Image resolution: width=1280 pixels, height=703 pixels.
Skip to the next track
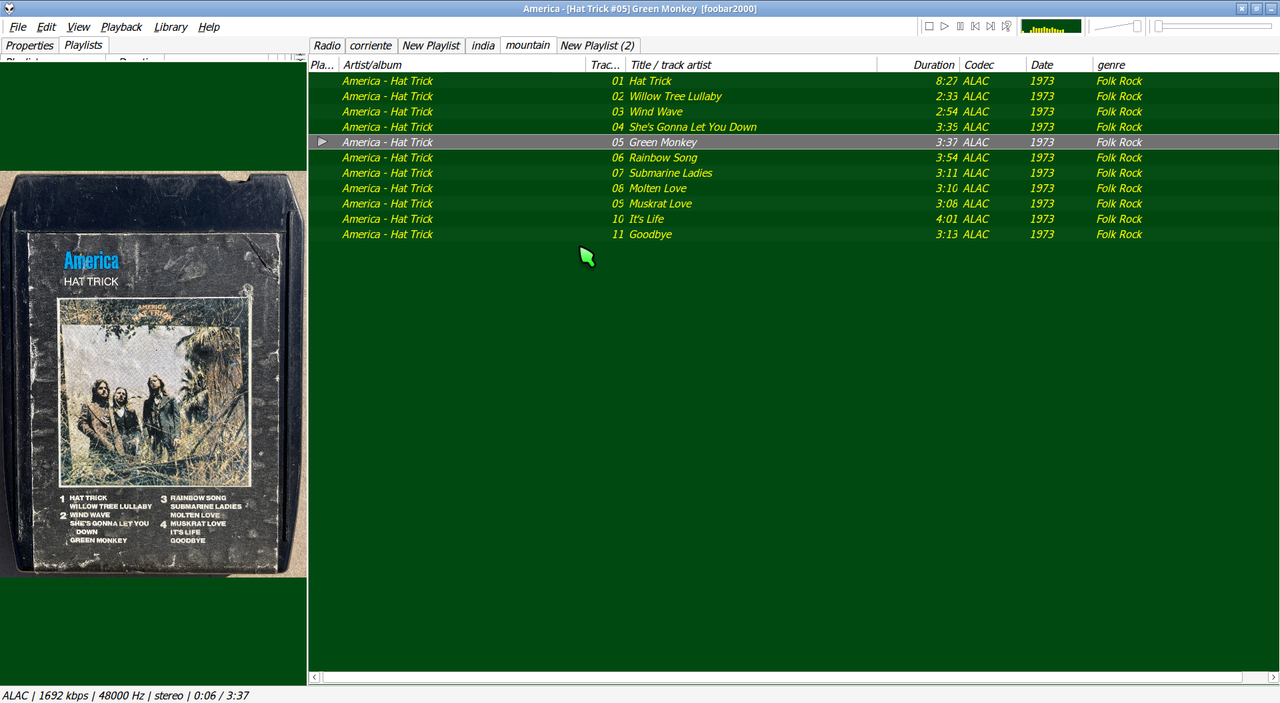coord(991,26)
